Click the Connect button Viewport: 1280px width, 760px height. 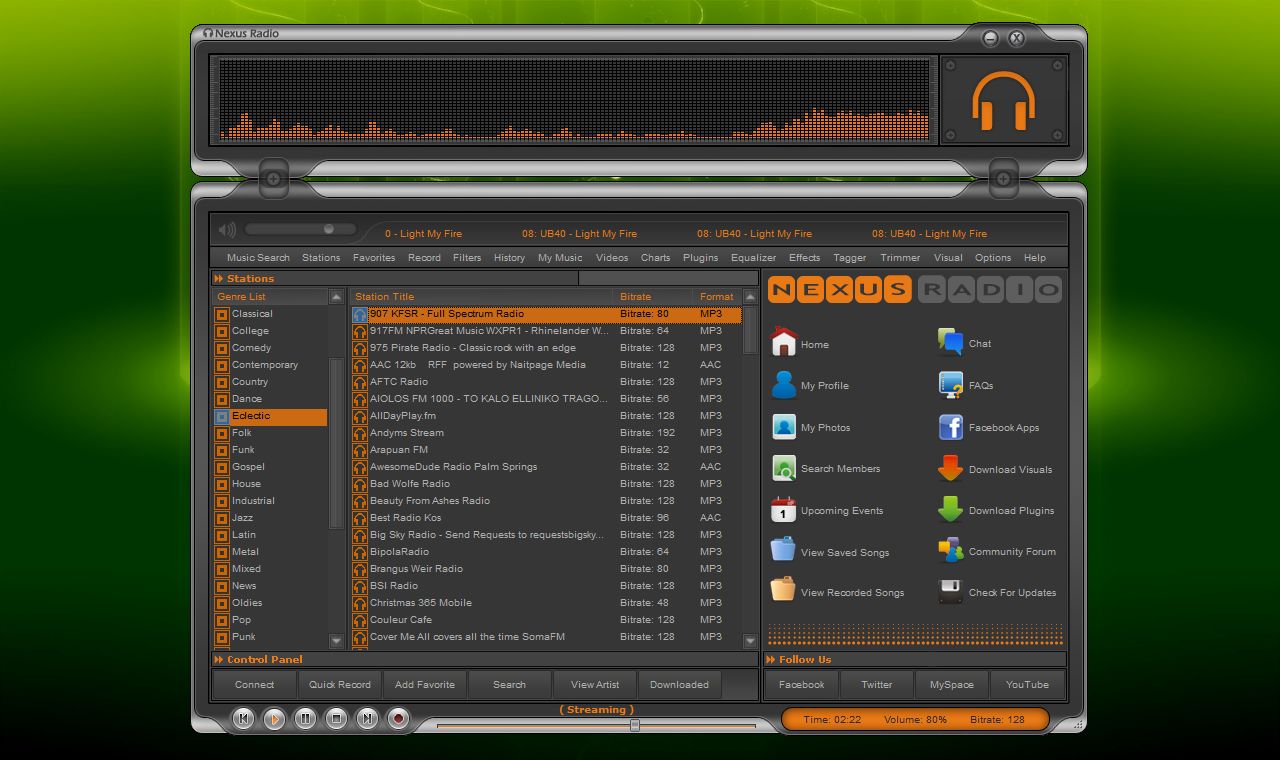tap(254, 685)
